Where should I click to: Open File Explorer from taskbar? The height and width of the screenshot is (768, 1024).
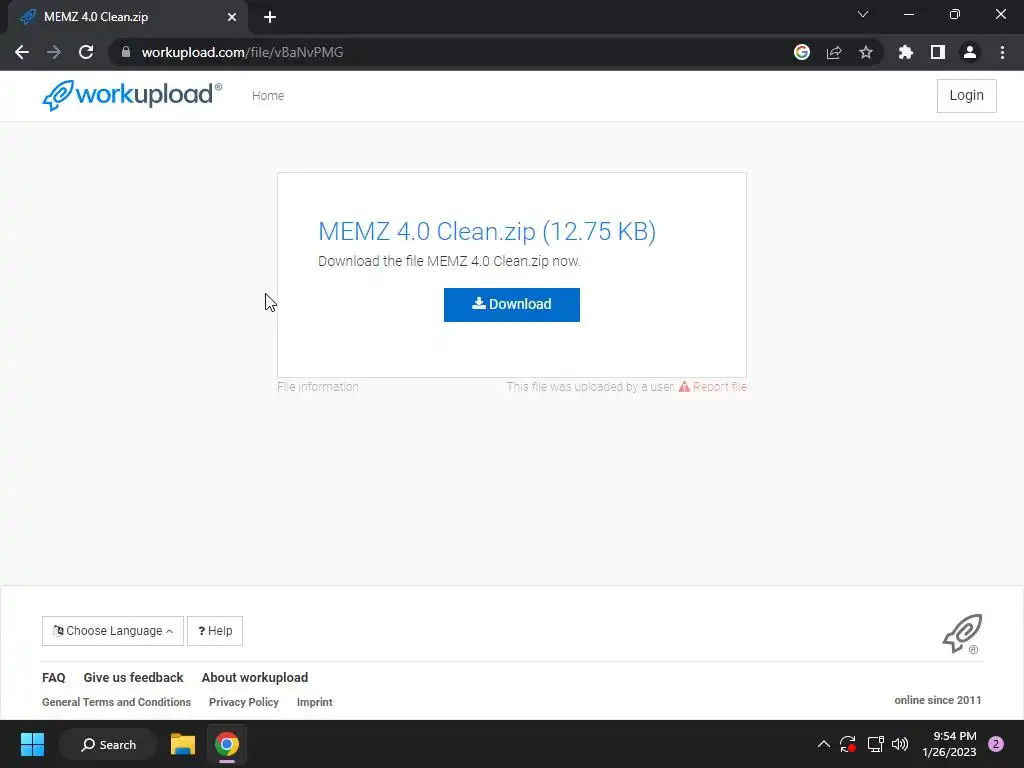(183, 744)
